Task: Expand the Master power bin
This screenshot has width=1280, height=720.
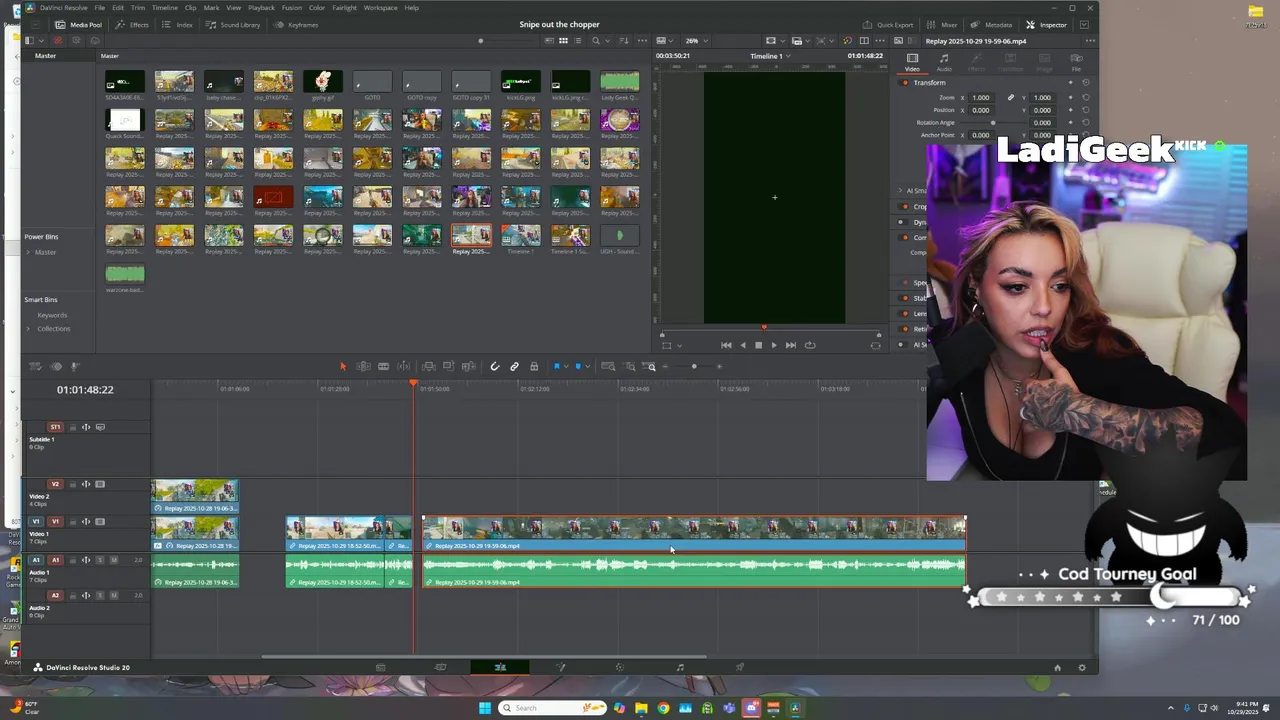Action: click(29, 252)
